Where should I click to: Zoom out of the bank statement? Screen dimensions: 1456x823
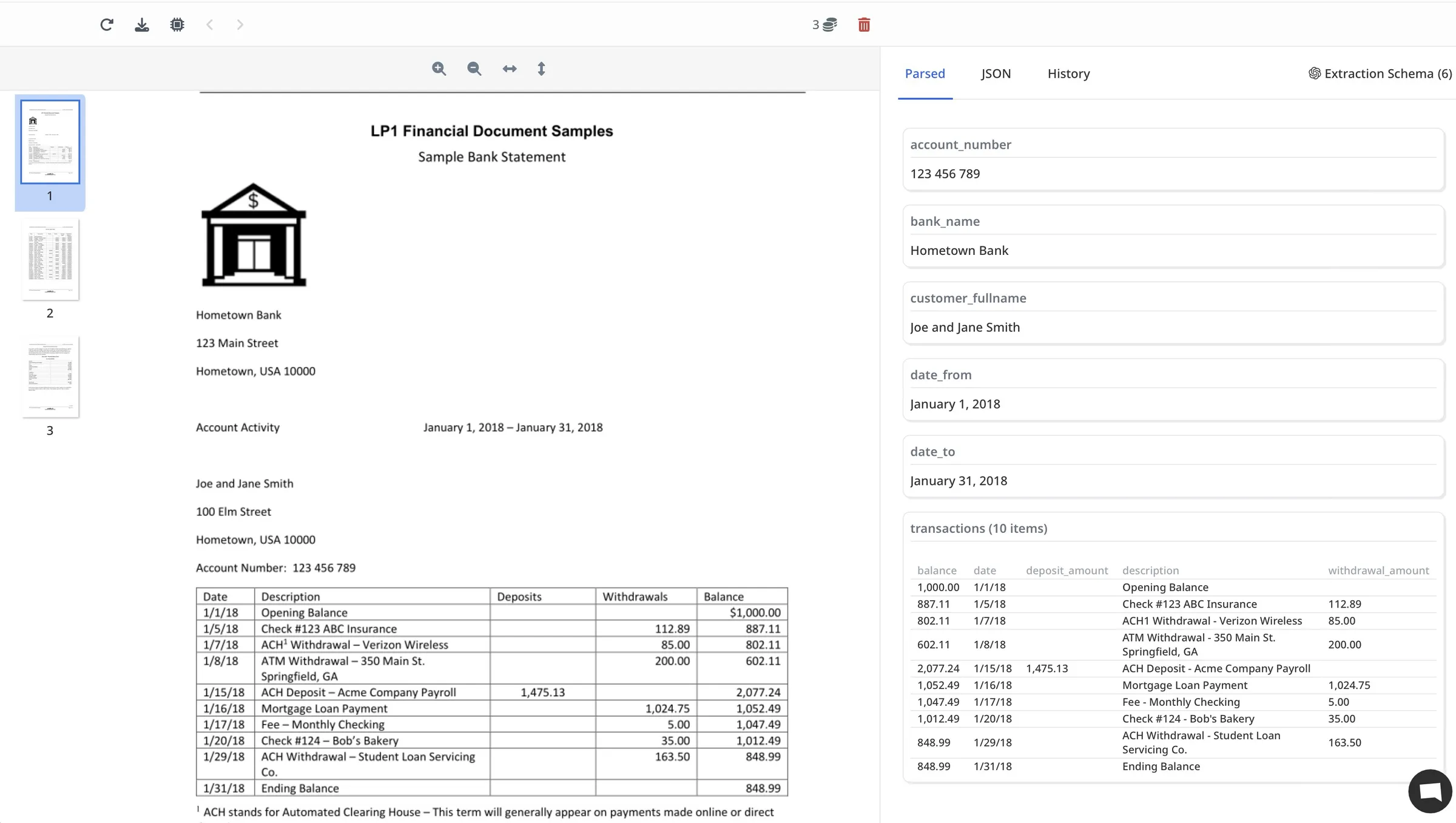(x=474, y=69)
